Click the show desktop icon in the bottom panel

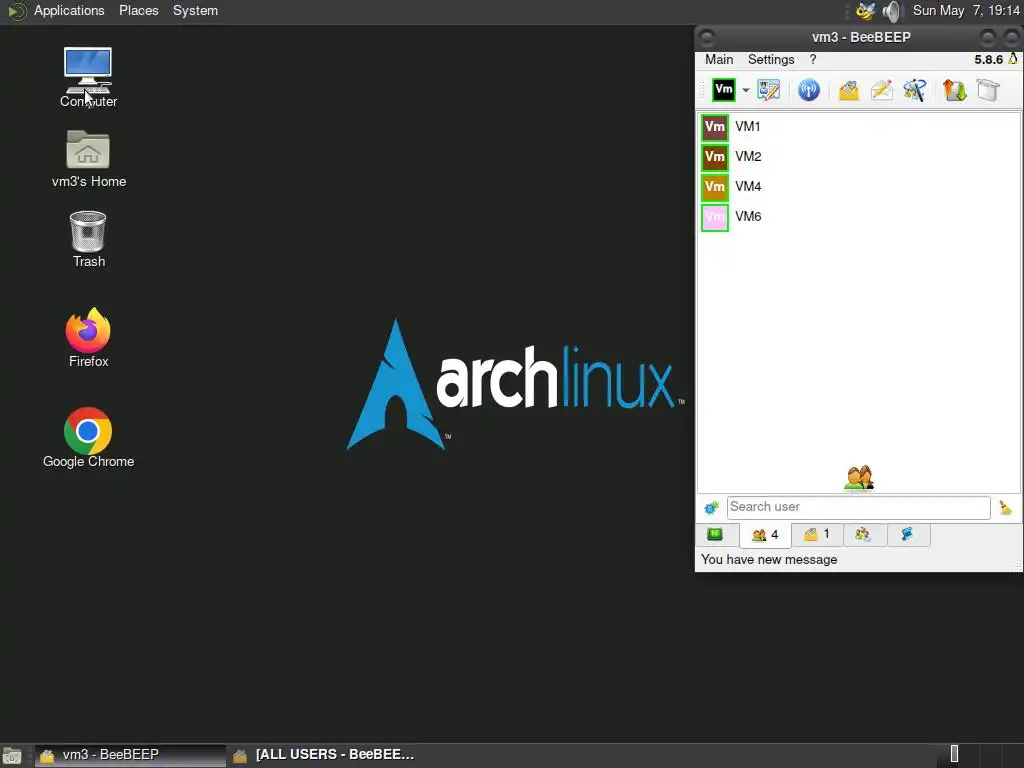pyautogui.click(x=12, y=756)
